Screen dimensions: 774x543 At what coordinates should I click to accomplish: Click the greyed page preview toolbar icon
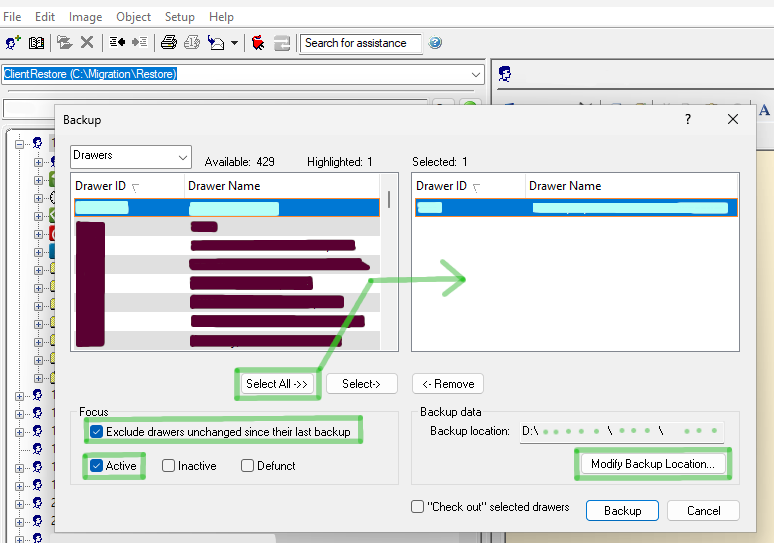192,42
